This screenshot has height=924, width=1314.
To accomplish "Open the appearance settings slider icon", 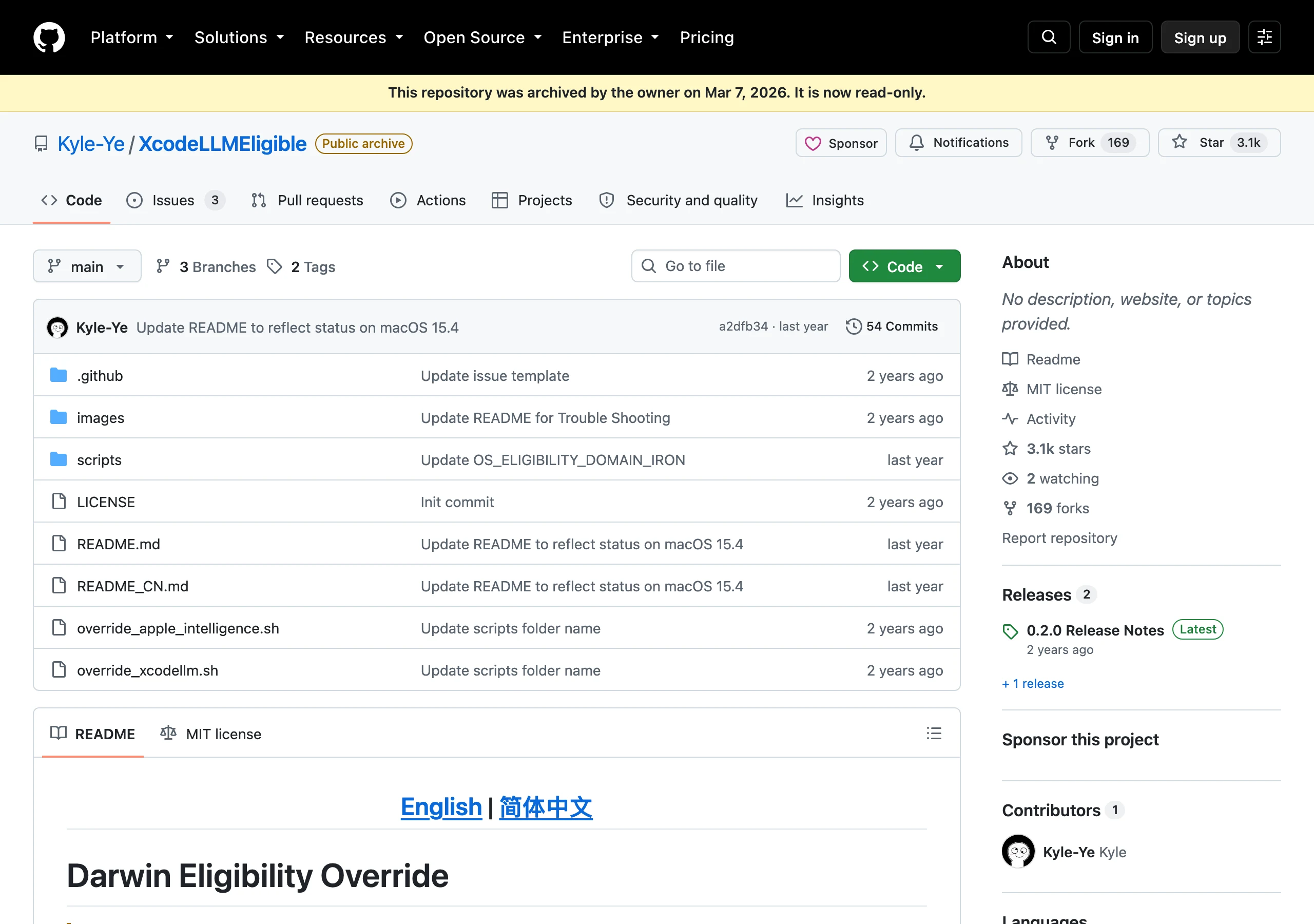I will click(1264, 37).
